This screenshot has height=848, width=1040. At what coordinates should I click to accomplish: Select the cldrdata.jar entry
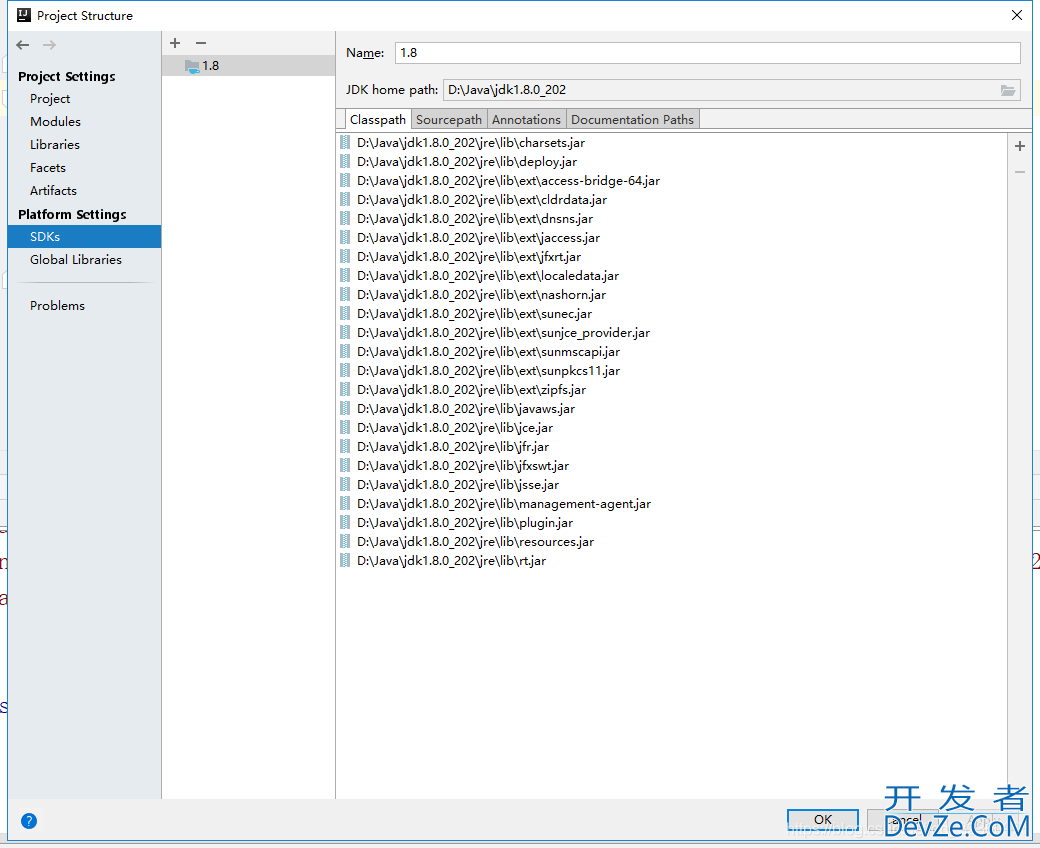click(482, 200)
